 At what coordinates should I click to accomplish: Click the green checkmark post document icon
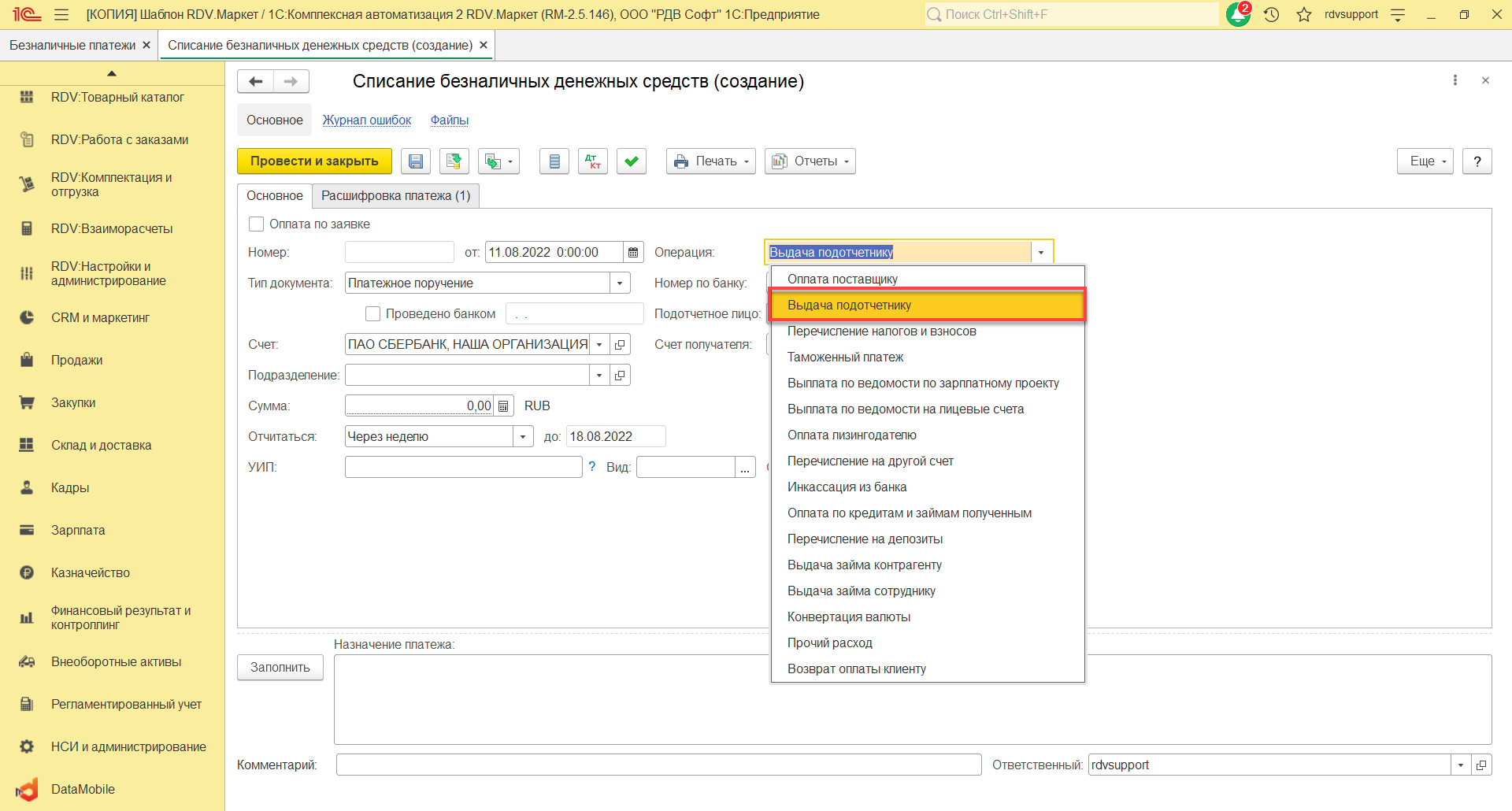tap(631, 161)
